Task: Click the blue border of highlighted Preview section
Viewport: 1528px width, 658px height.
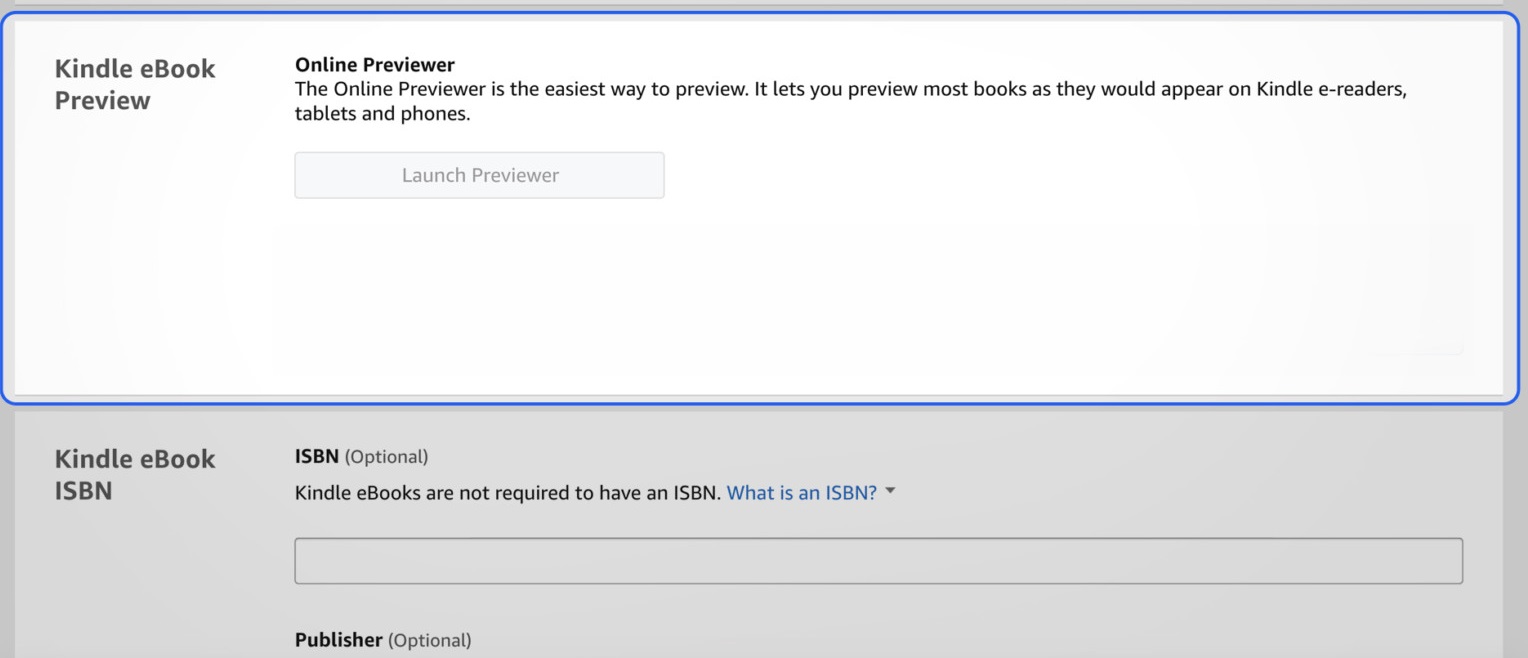Action: pos(760,403)
